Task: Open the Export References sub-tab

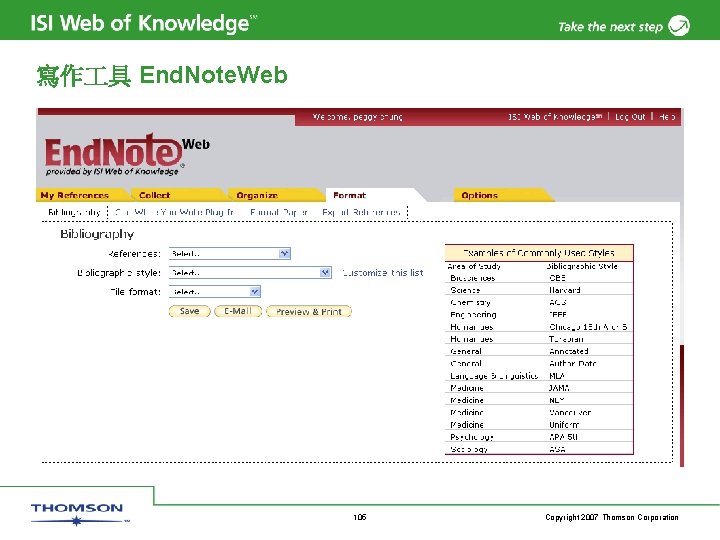Action: click(x=361, y=212)
